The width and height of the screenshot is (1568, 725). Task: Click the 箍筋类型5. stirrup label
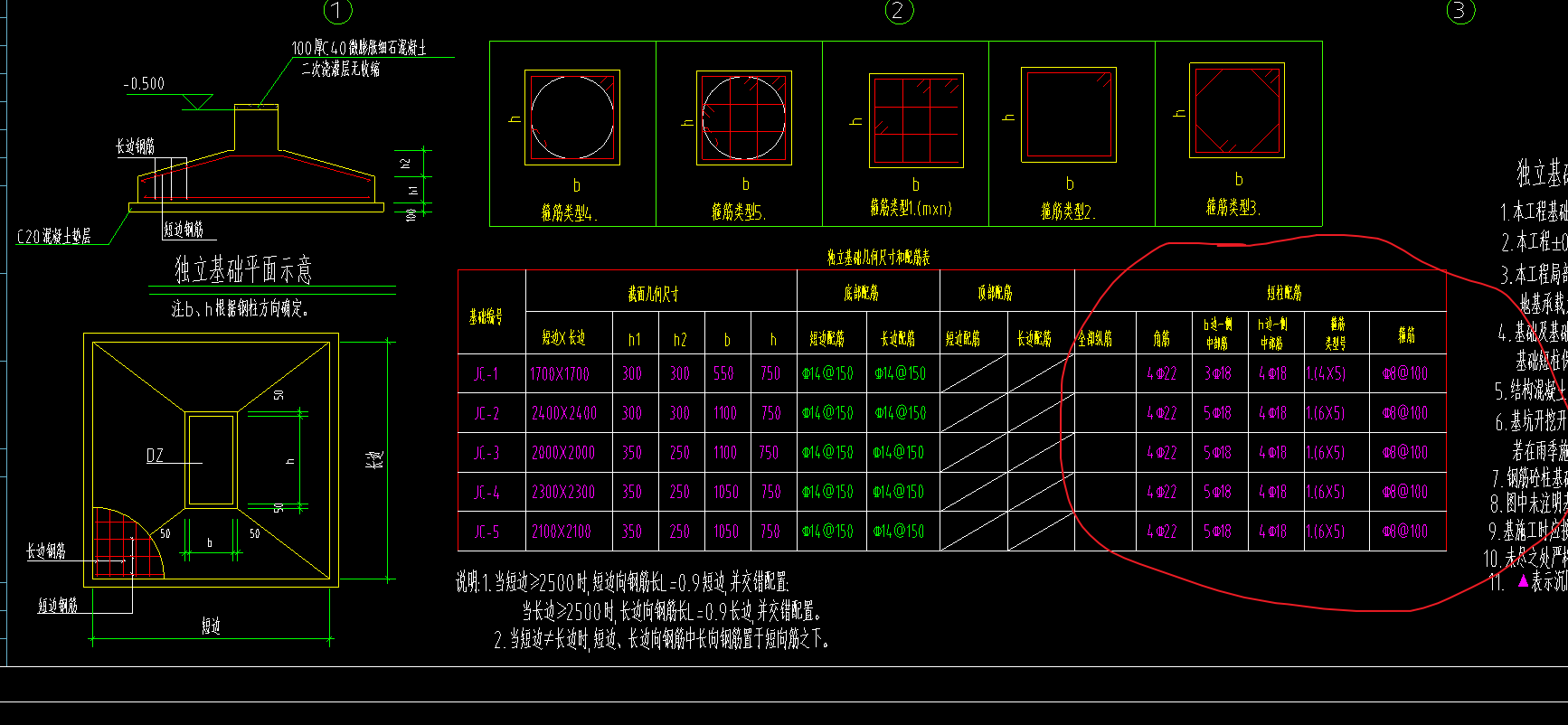pos(738,212)
